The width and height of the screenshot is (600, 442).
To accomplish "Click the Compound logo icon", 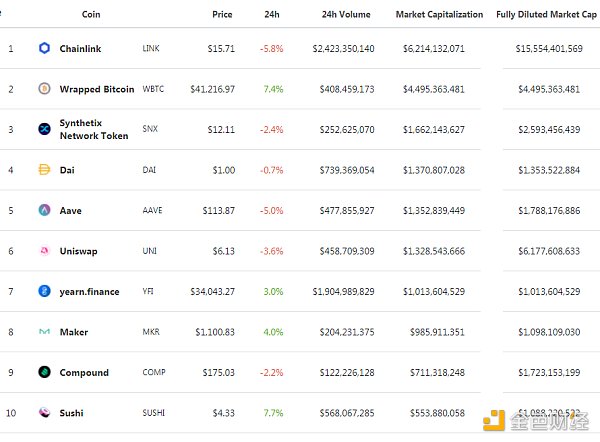I will click(44, 372).
